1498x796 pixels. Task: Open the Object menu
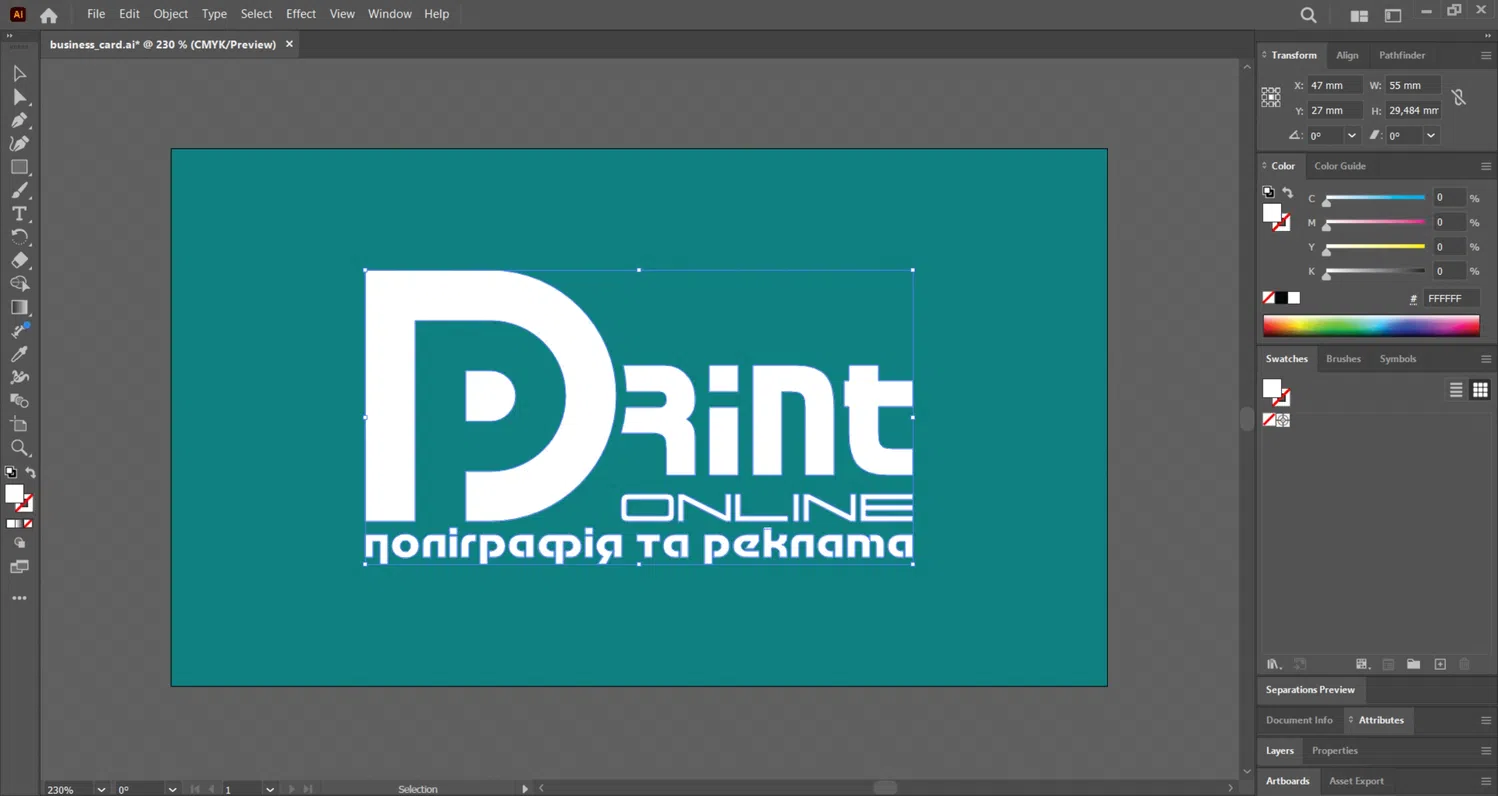170,14
